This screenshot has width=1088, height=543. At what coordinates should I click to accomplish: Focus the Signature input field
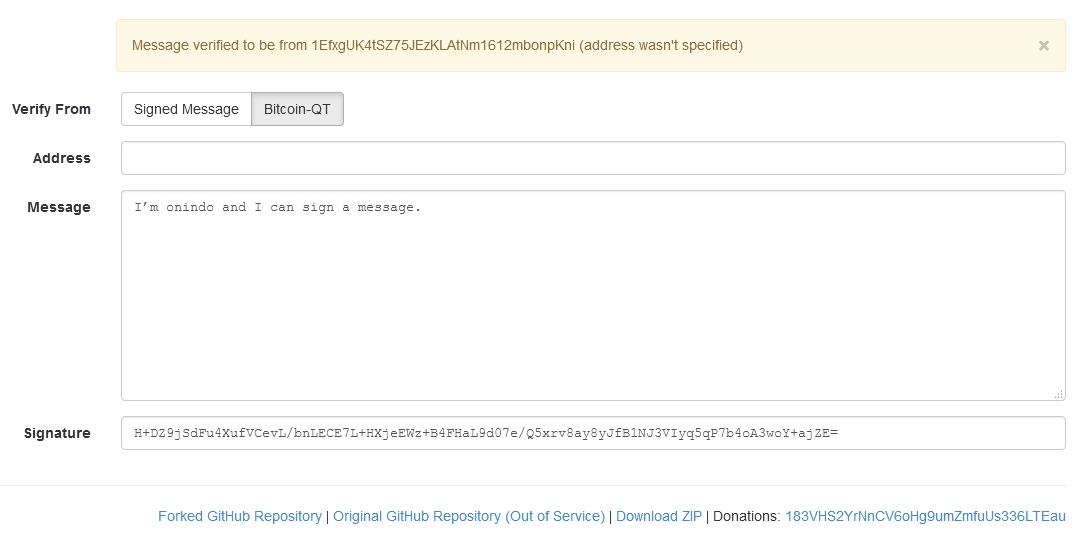click(593, 433)
